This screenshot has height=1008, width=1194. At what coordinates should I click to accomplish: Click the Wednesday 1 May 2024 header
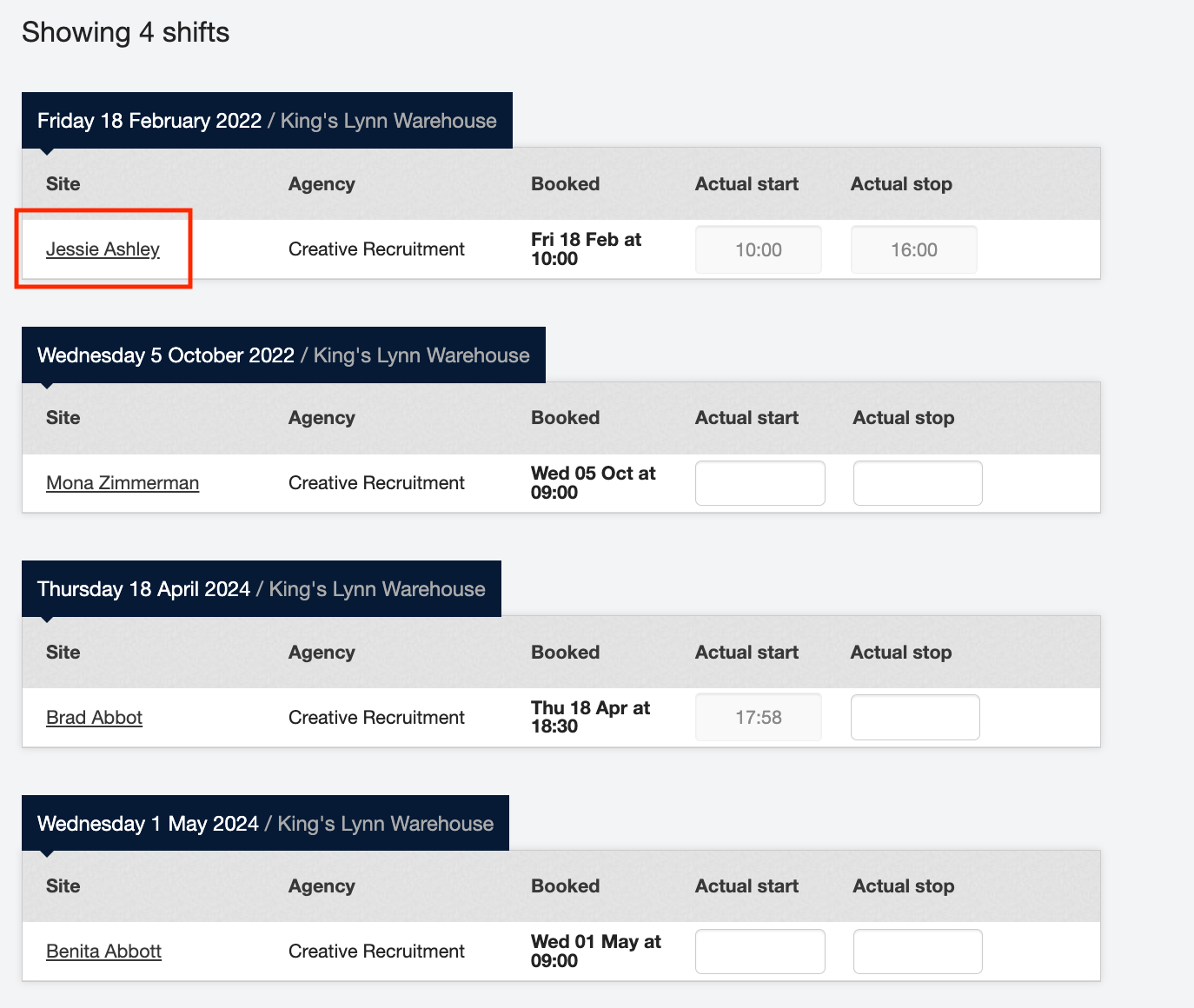click(265, 824)
